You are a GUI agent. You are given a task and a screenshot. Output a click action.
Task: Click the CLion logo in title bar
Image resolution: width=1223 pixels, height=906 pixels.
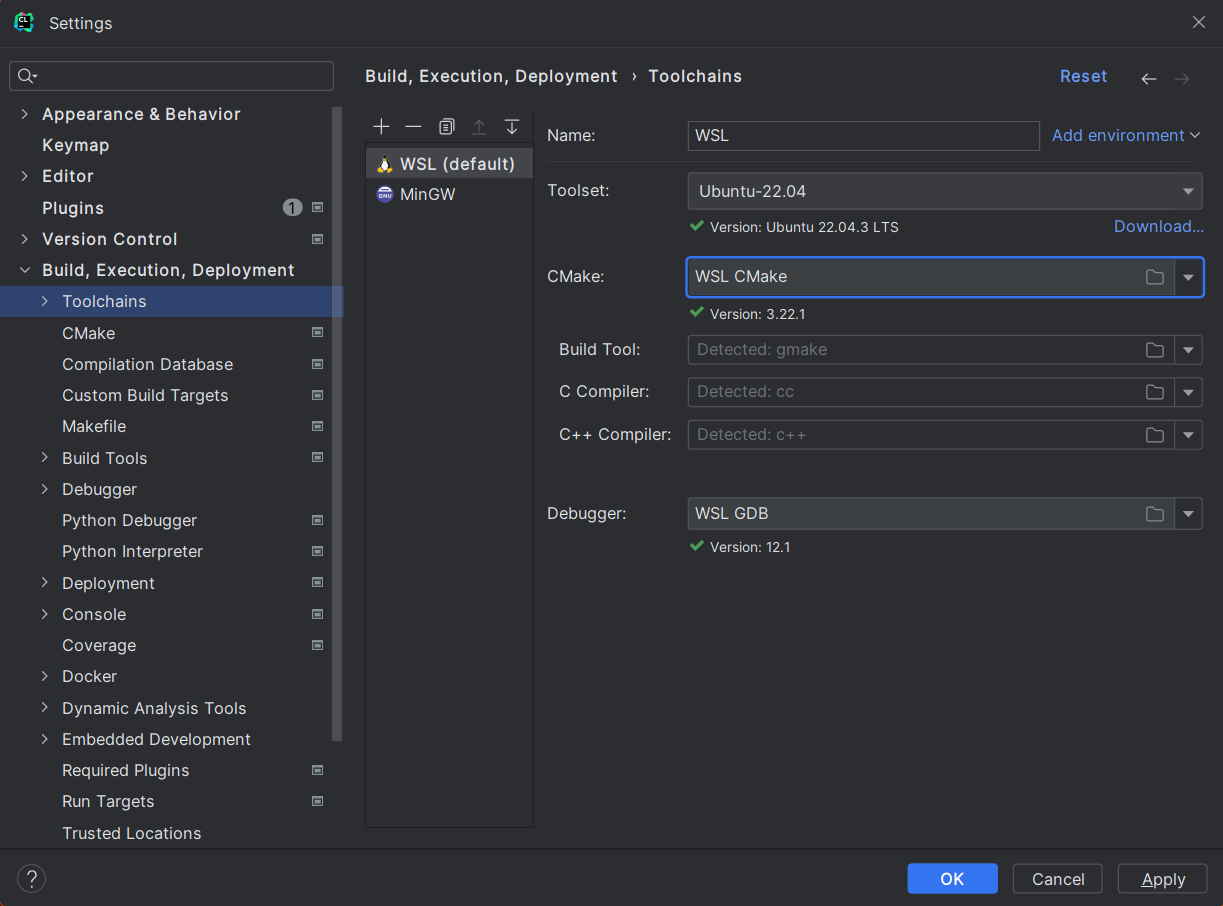coord(24,22)
